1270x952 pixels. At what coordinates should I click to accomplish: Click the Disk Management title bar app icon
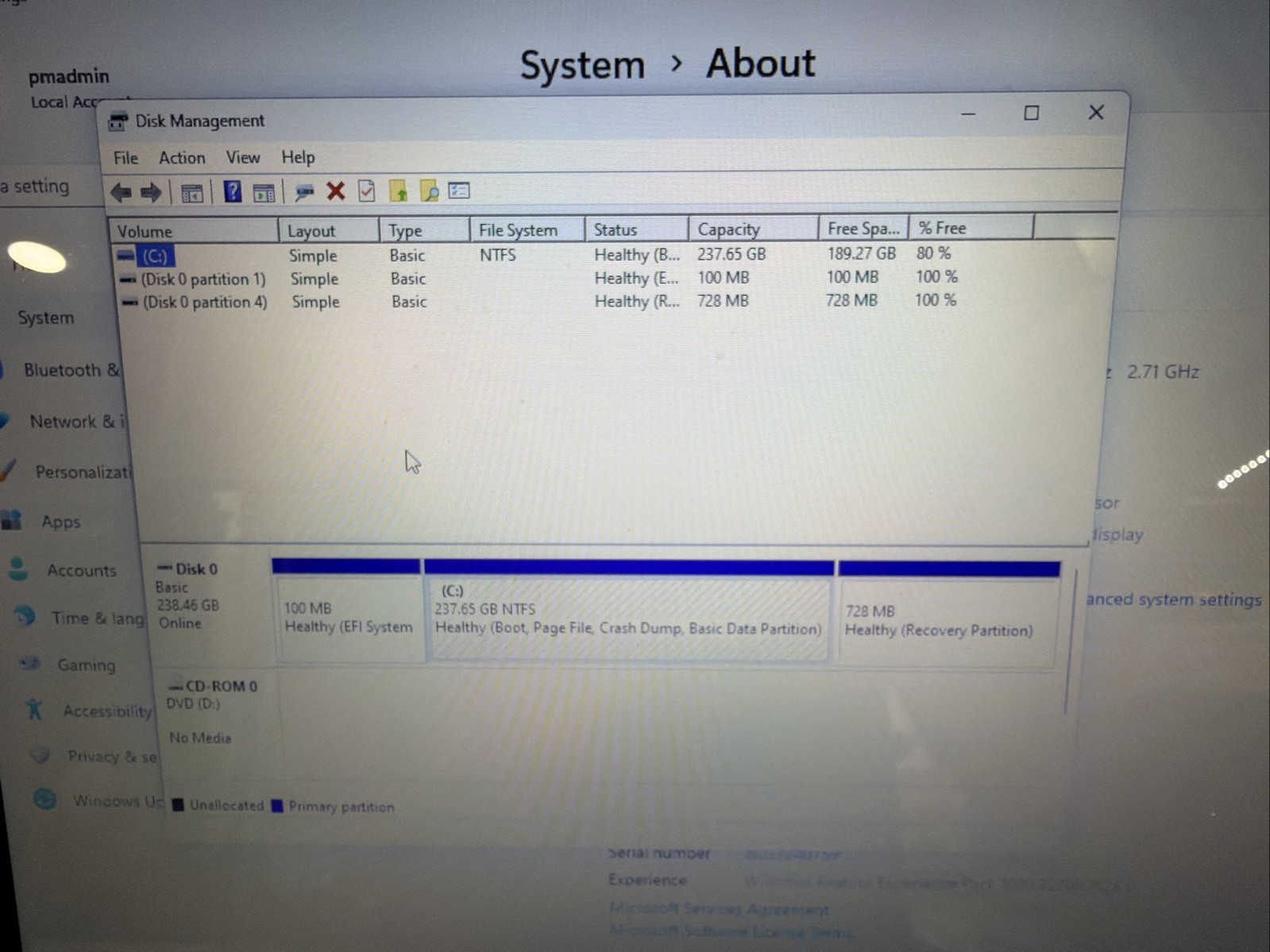click(118, 121)
